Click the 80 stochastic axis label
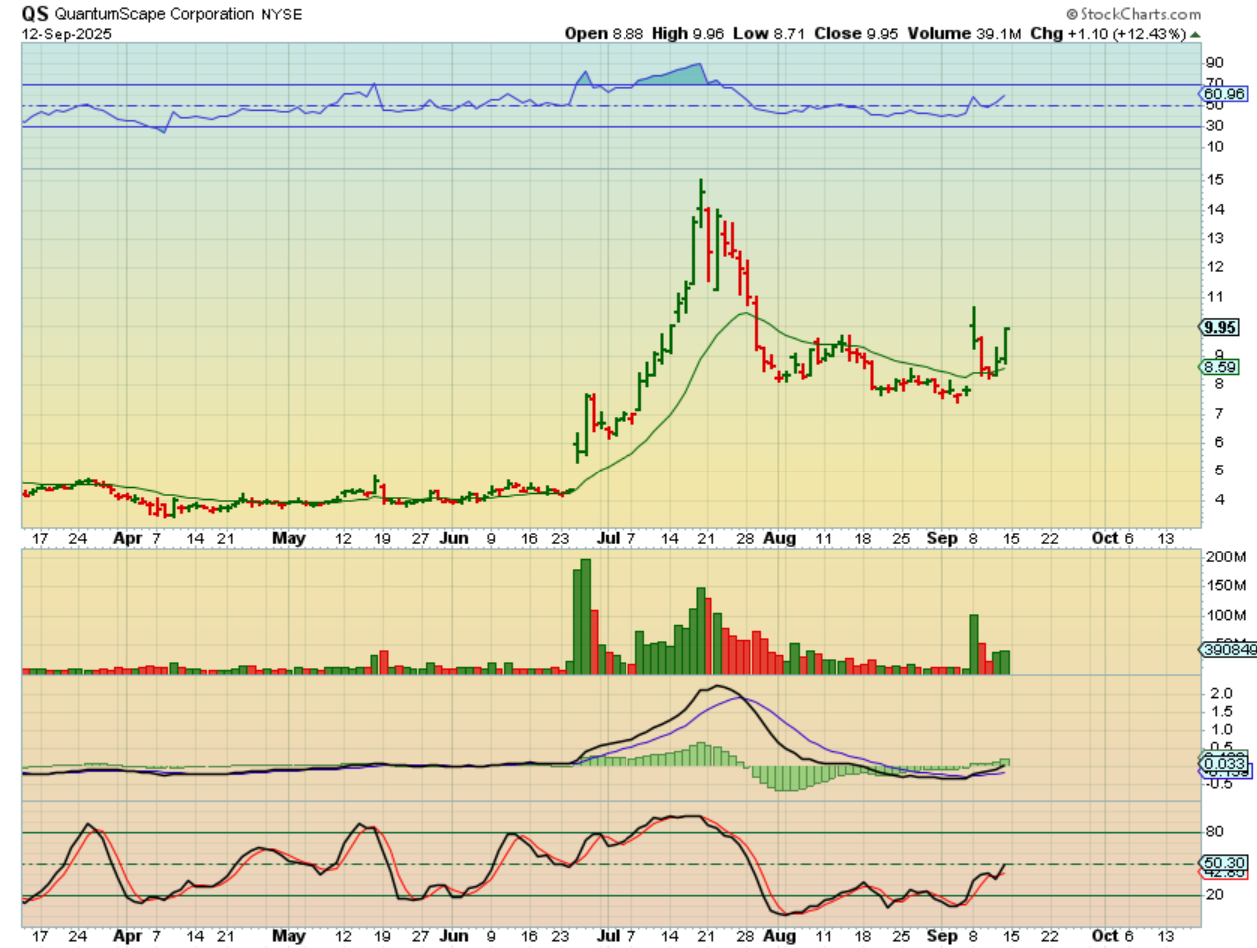1257x948 pixels. (1215, 832)
